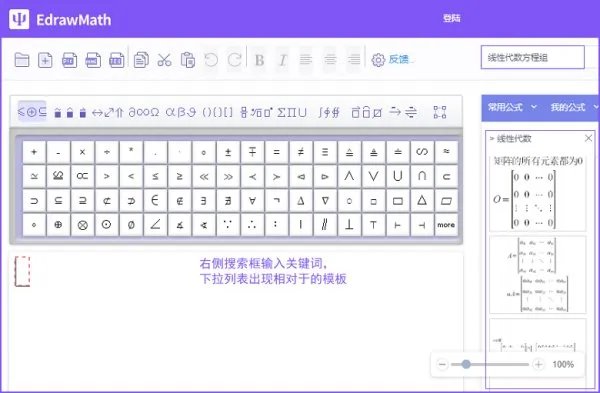Insert the identical-to (≡) symbol
Viewport: 600px width, 393px height.
tap(325, 152)
